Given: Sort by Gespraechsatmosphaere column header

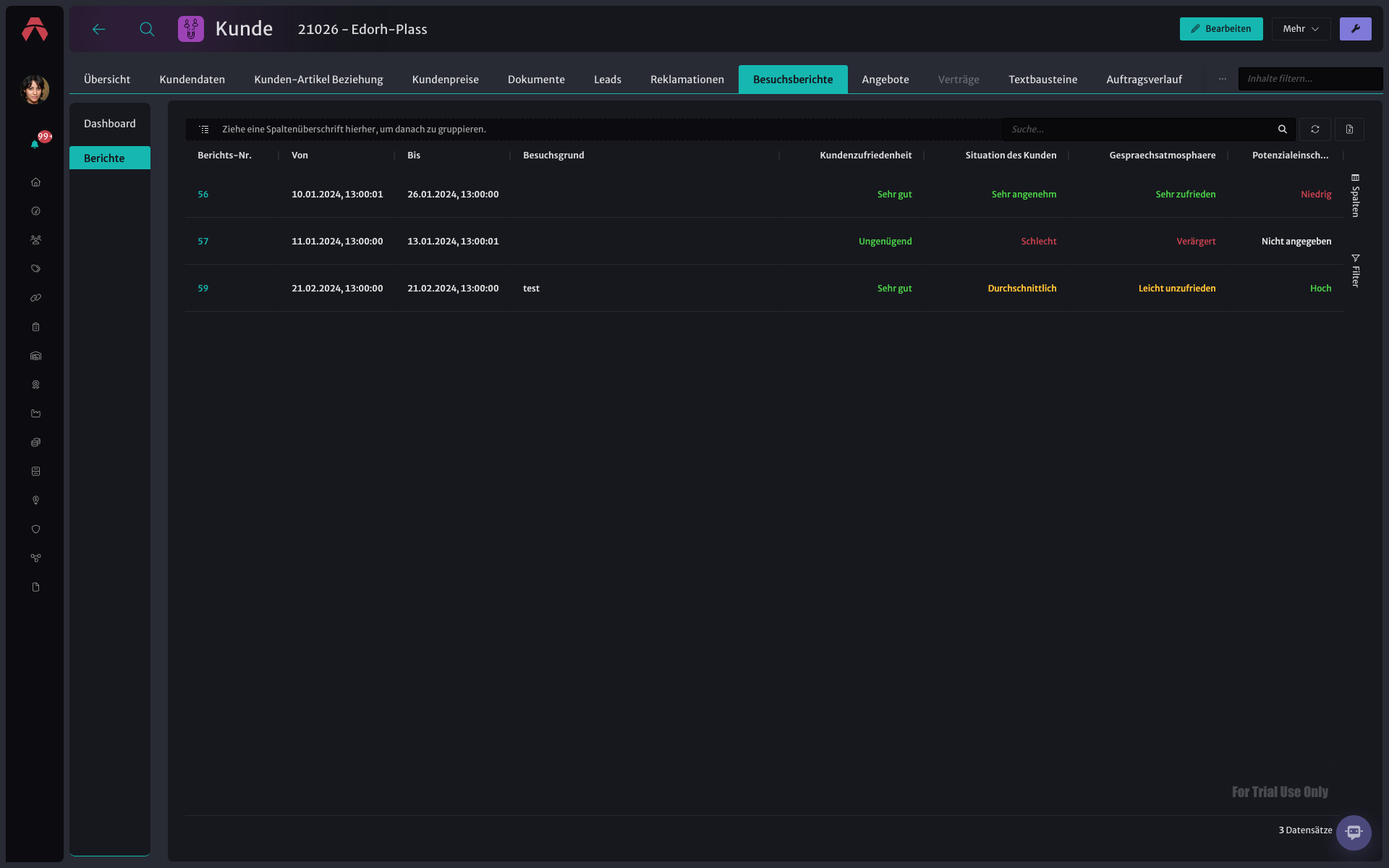Looking at the screenshot, I should (1163, 156).
